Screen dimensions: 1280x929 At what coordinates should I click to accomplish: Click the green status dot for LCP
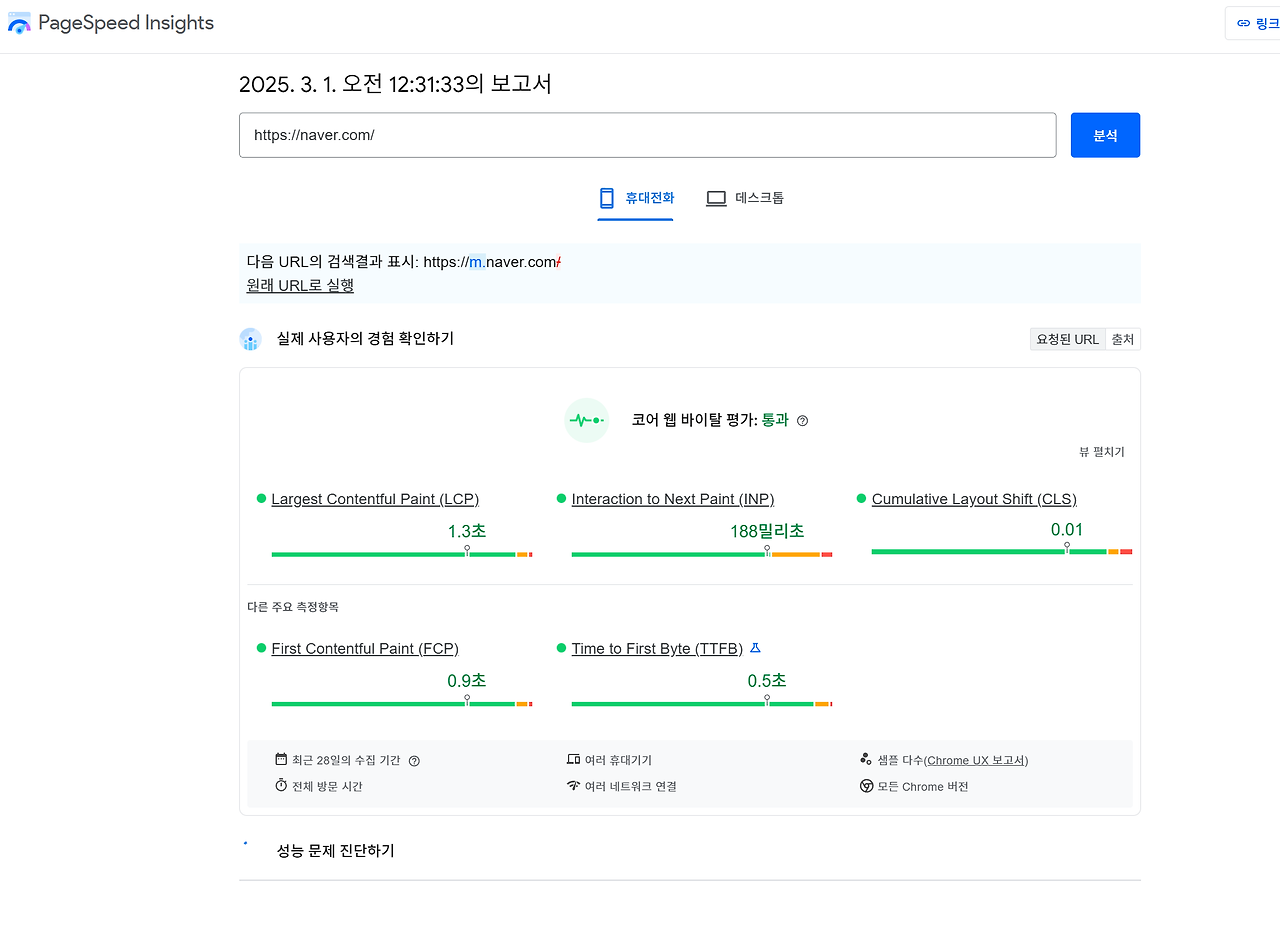click(262, 498)
